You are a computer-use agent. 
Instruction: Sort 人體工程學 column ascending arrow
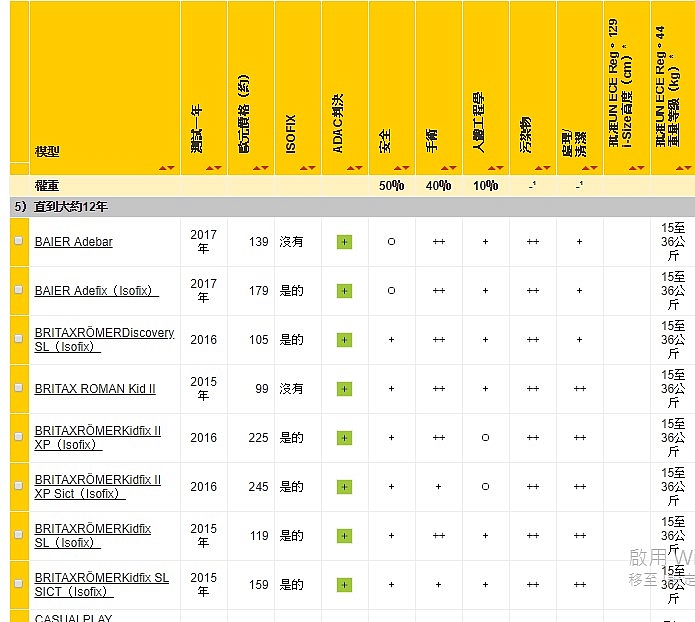(x=492, y=168)
